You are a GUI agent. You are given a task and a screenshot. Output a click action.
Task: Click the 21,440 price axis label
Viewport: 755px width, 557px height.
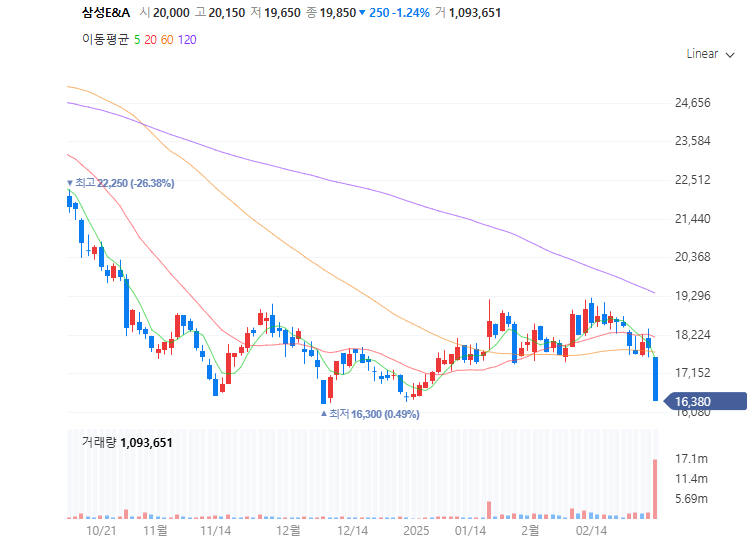point(692,219)
